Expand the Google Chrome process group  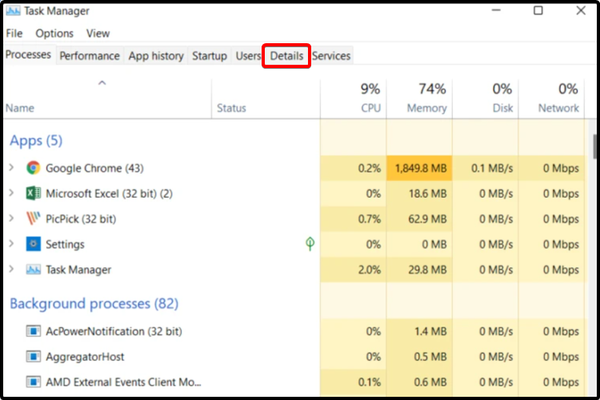11,168
